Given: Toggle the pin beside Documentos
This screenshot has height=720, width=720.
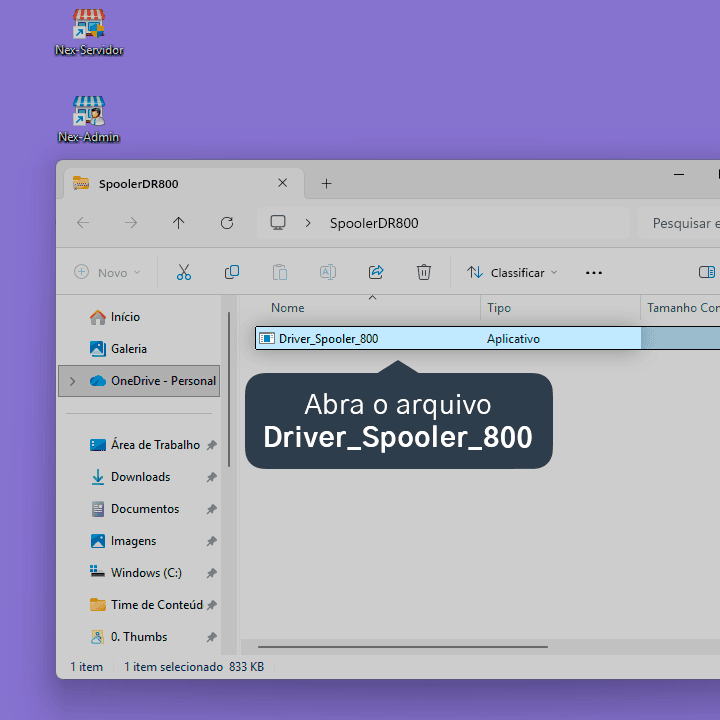Looking at the screenshot, I should pyautogui.click(x=211, y=509).
